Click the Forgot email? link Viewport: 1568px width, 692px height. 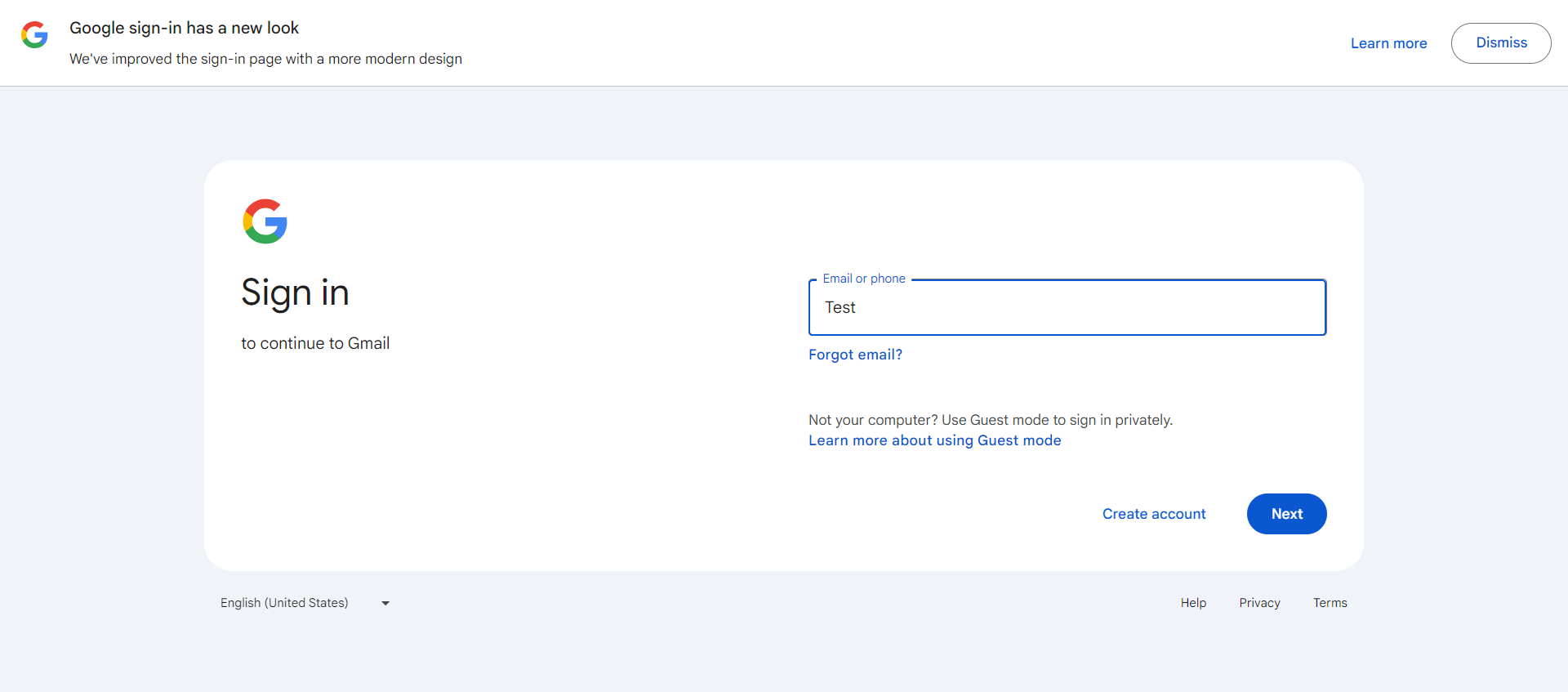point(855,355)
